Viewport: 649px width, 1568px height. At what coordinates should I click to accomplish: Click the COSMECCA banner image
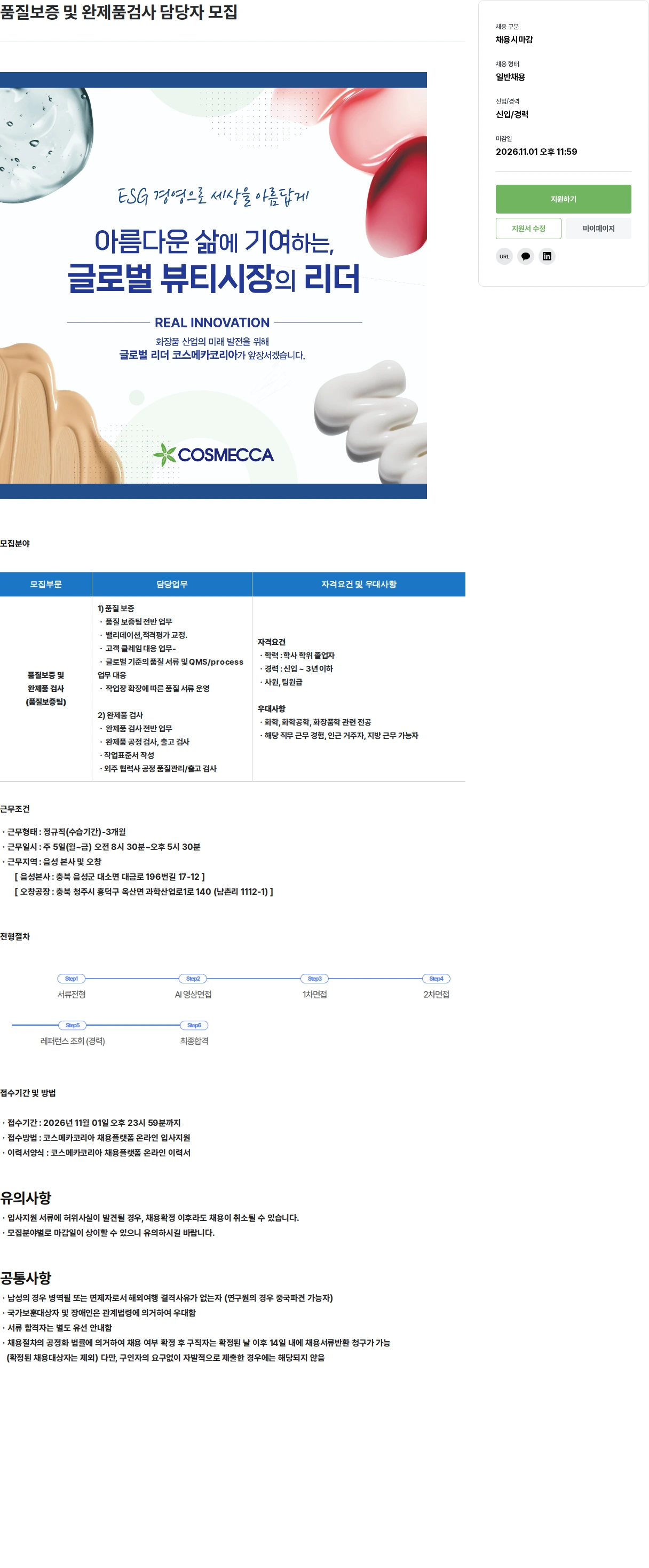coord(213,286)
